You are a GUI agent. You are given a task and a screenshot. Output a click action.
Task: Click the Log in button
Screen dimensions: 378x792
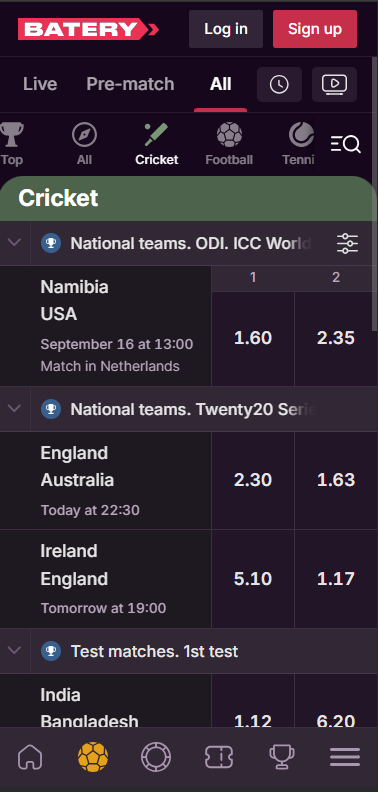[x=226, y=29]
